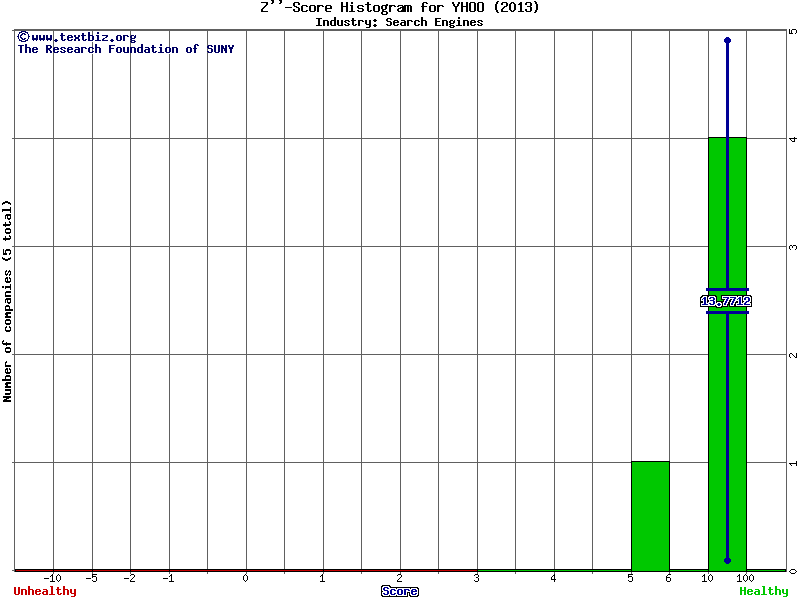Click the 3 tick label on the x-axis
800x600 pixels.
[x=477, y=578]
